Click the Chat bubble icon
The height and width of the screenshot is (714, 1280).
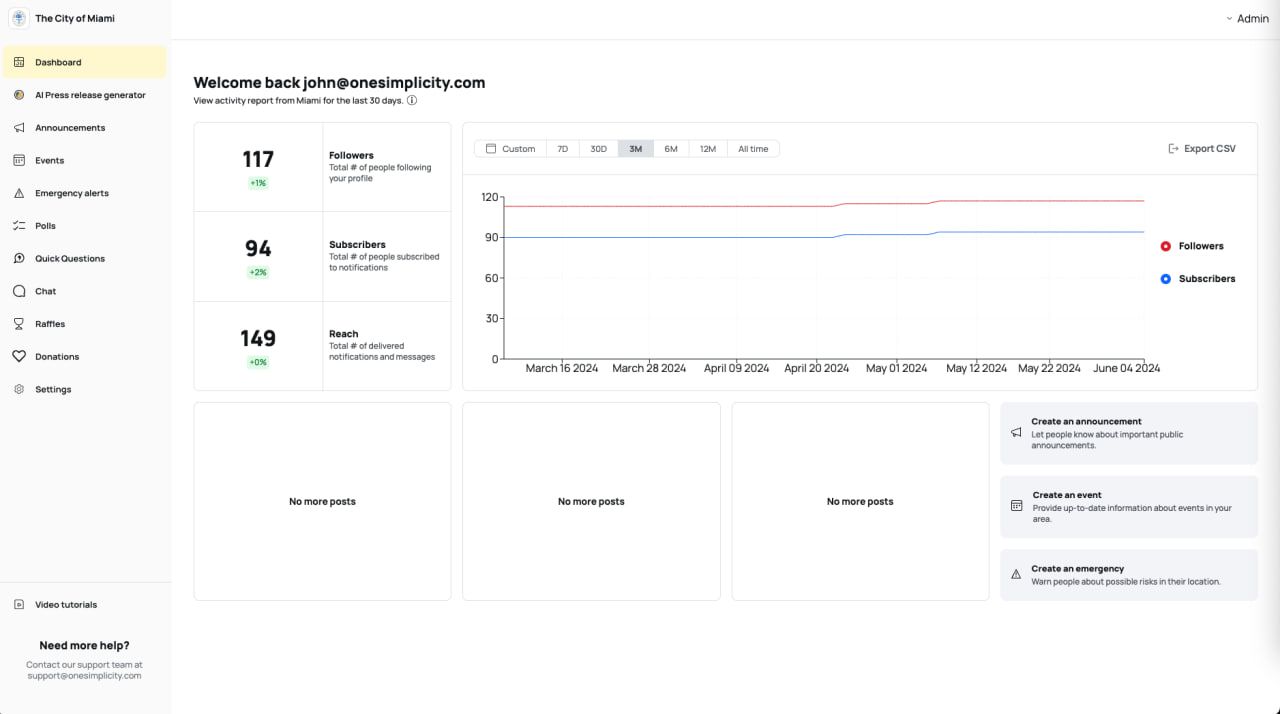19,291
